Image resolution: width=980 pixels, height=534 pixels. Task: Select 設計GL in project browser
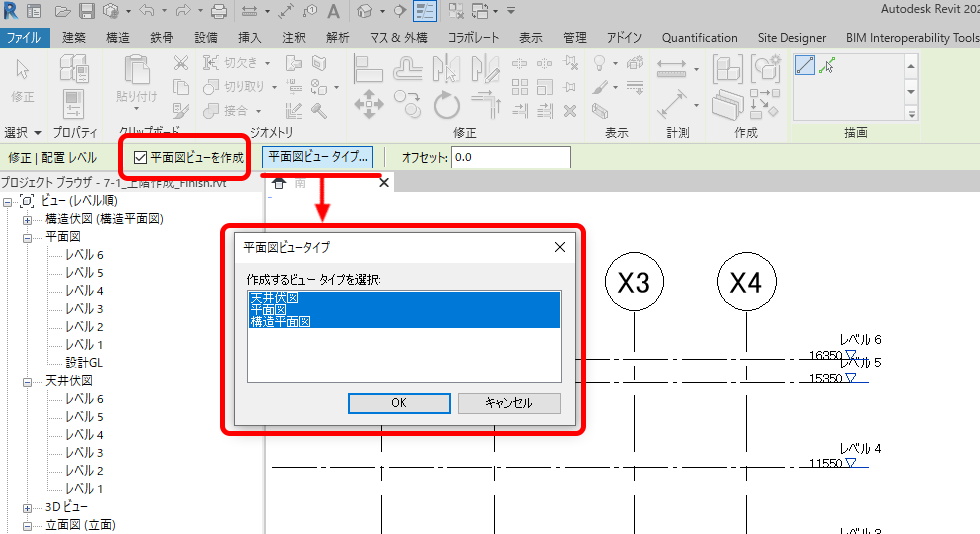[x=84, y=363]
